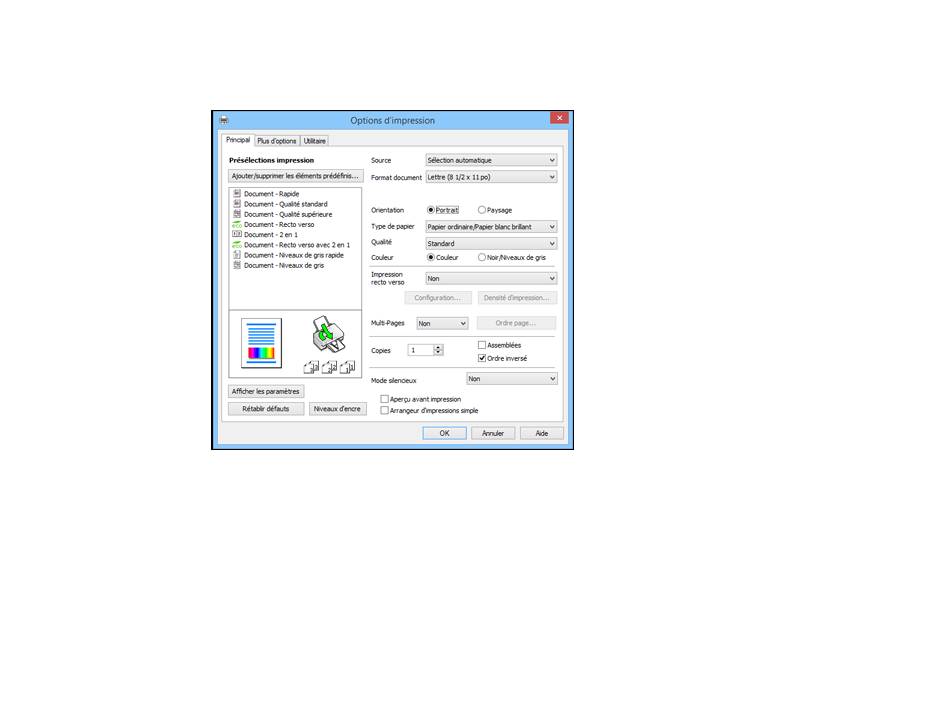This screenshot has width=950, height=710.
Task: Select the Document - Qualité supérieure preset icon
Action: (x=237, y=214)
